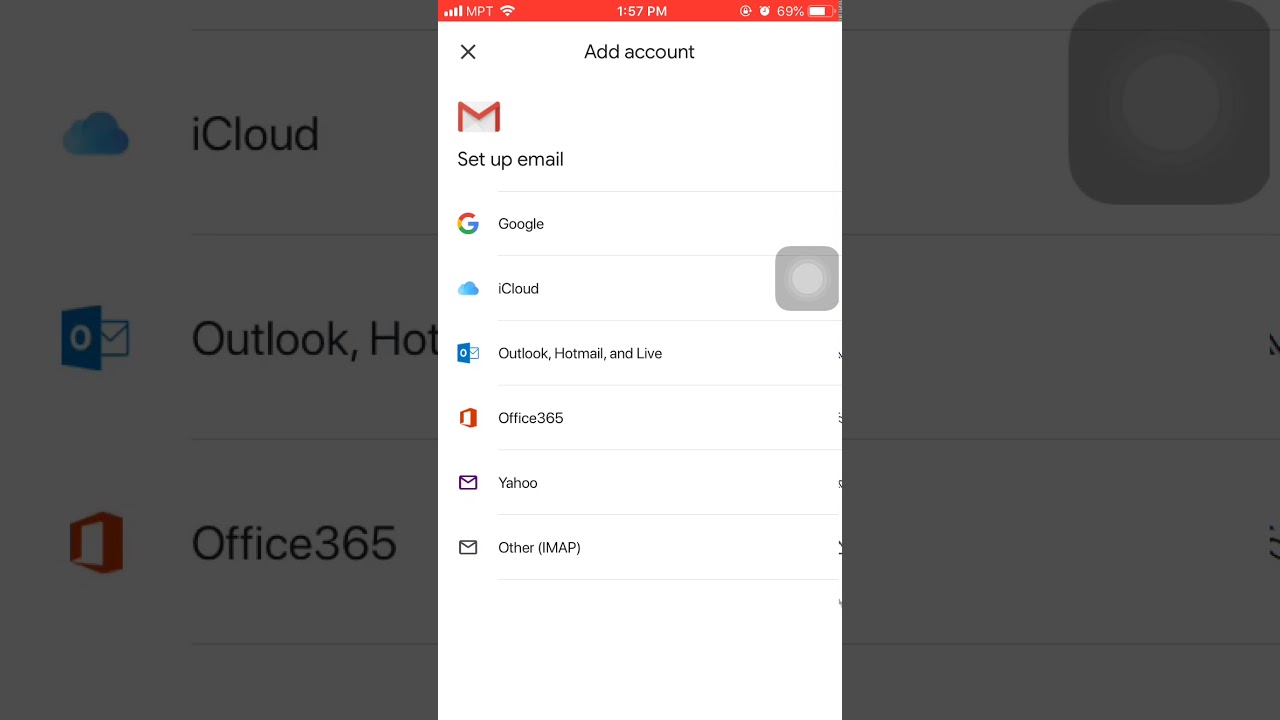Tap the large blurred AssistiveTouch button
This screenshot has width=1280, height=720.
(x=1170, y=102)
